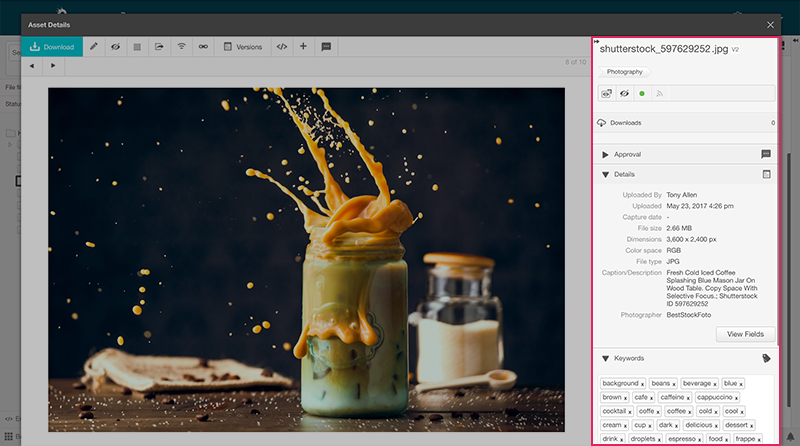Click the Keywords tag icon
800x446 pixels.
[766, 358]
